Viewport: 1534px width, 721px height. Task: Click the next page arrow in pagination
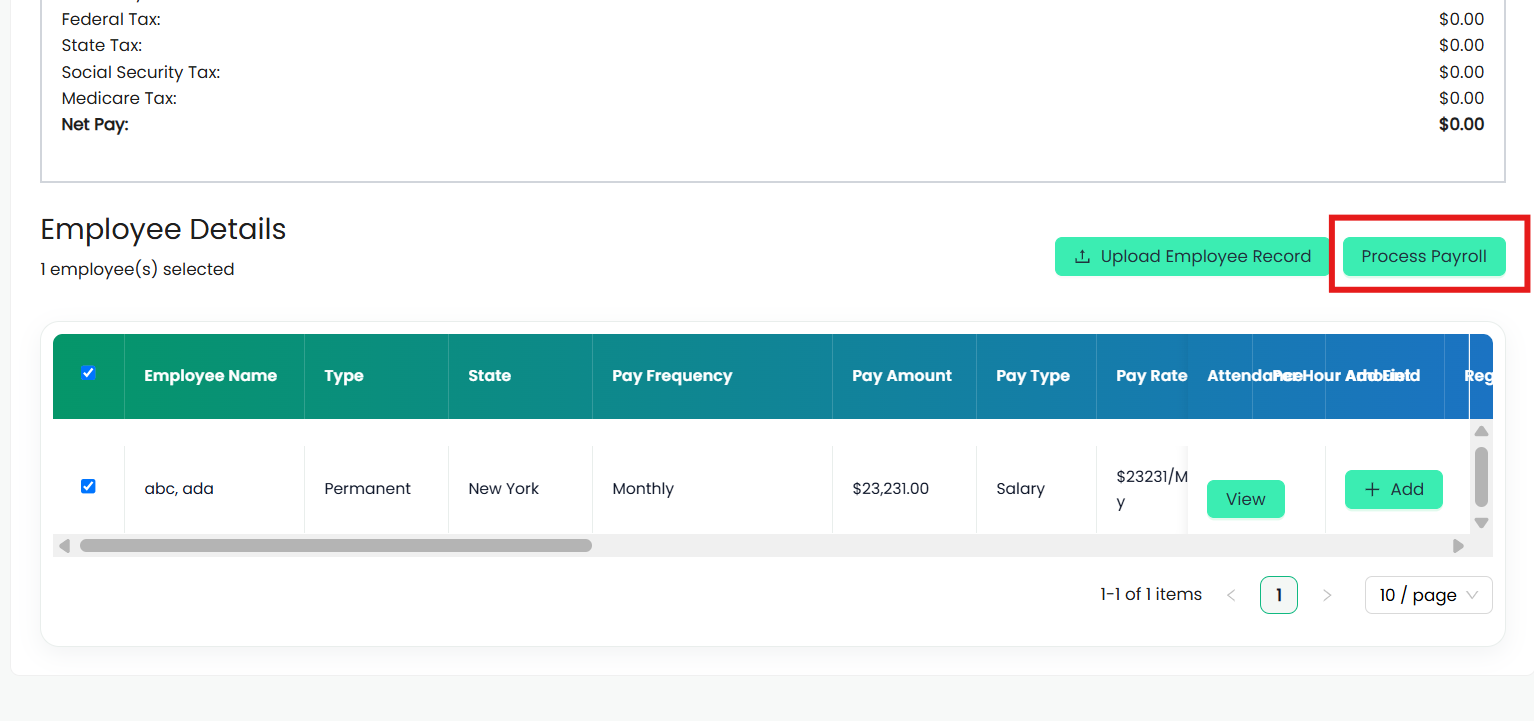[1327, 595]
